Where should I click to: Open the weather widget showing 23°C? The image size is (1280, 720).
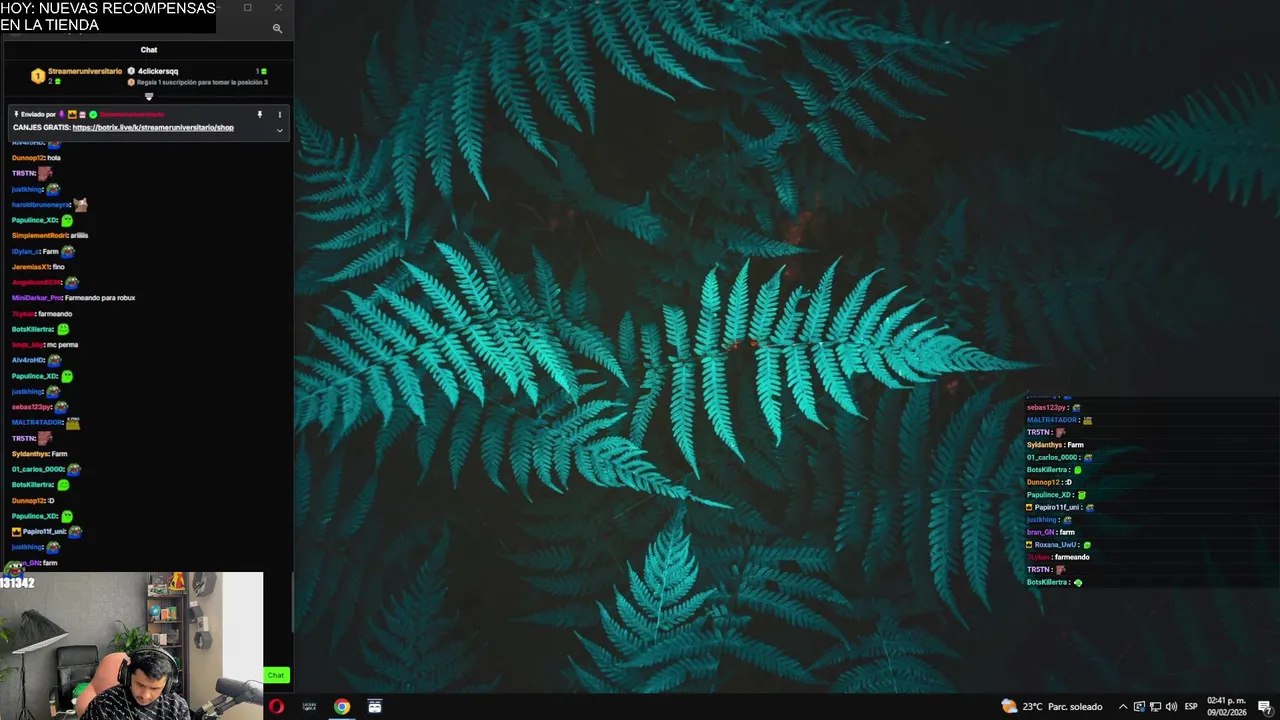[1051, 707]
